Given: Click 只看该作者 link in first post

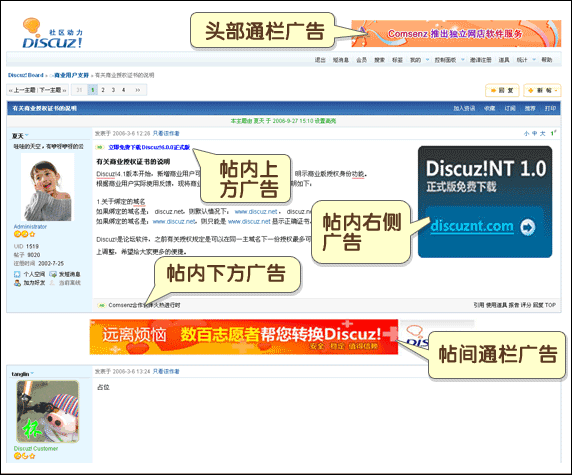Looking at the screenshot, I should 166,134.
